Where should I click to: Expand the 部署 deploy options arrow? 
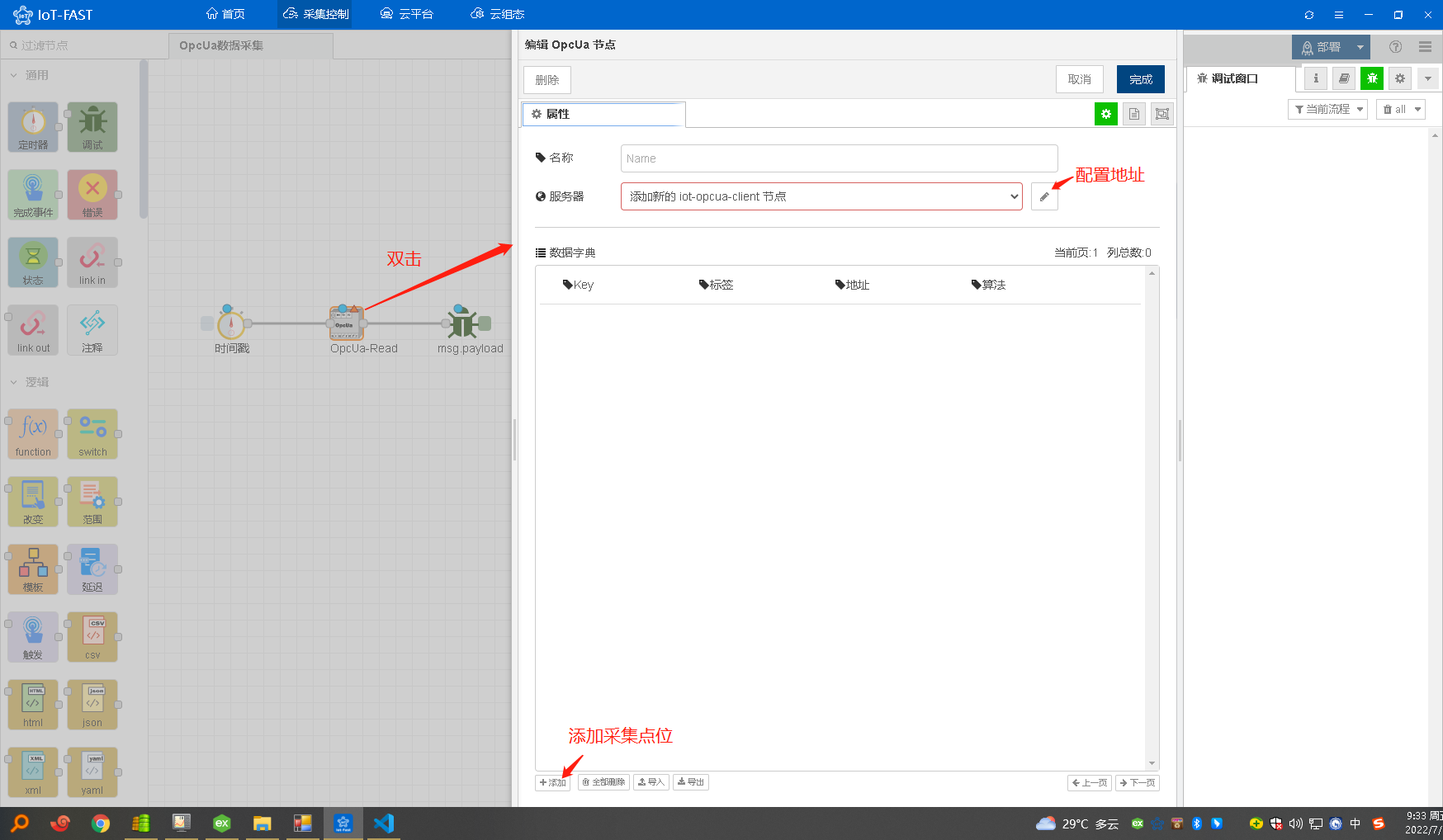pyautogui.click(x=1360, y=47)
